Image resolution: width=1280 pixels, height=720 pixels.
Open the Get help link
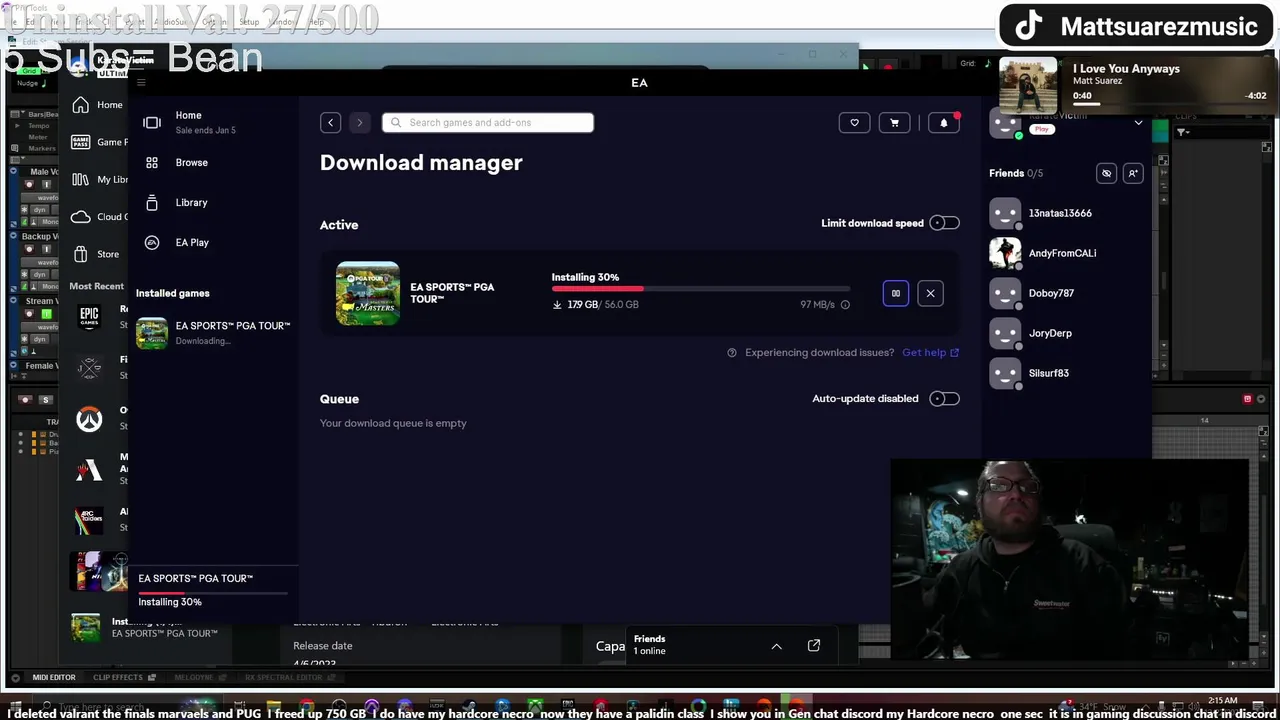tap(930, 353)
